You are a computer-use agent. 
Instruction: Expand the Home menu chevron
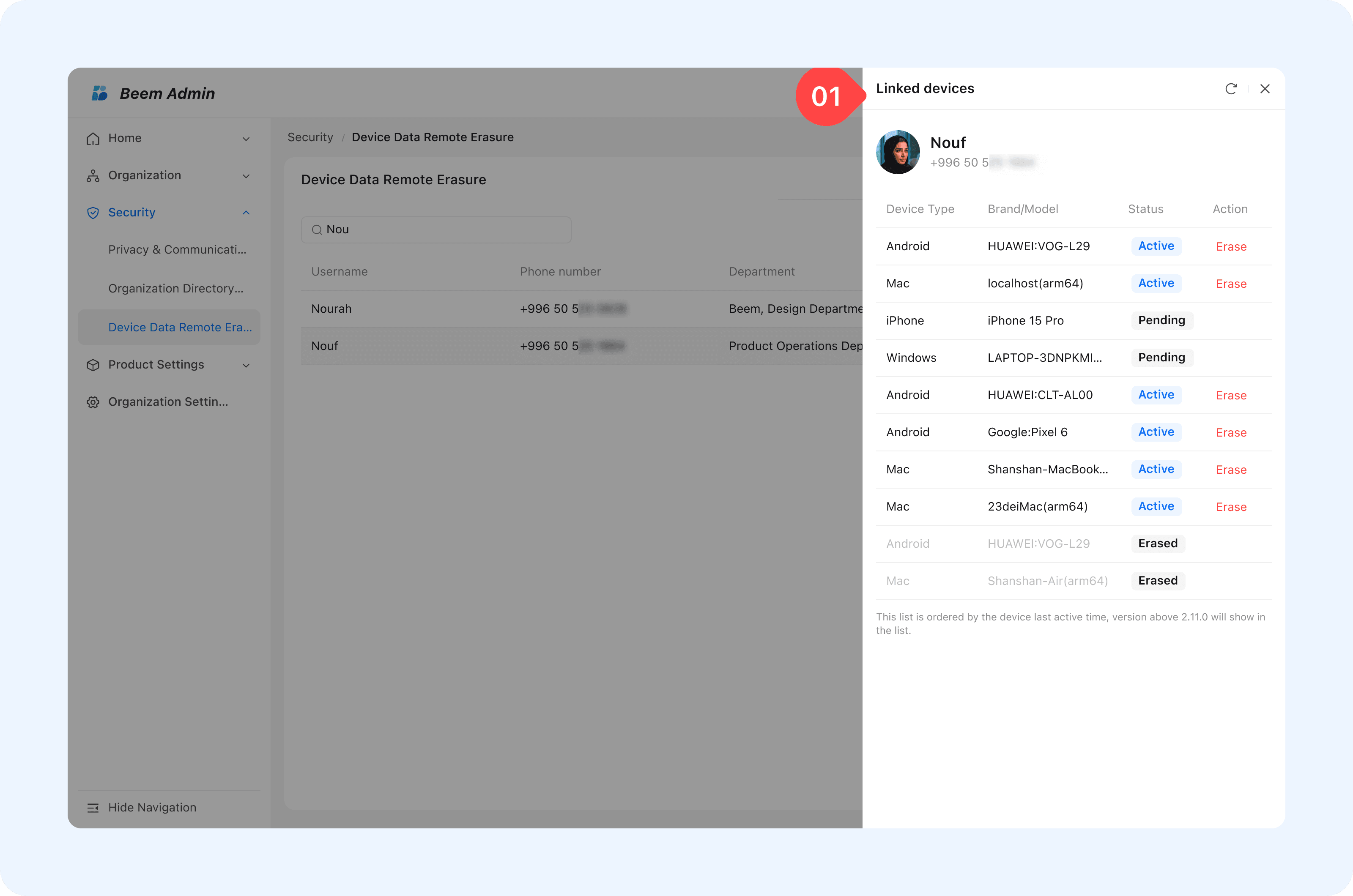coord(246,139)
